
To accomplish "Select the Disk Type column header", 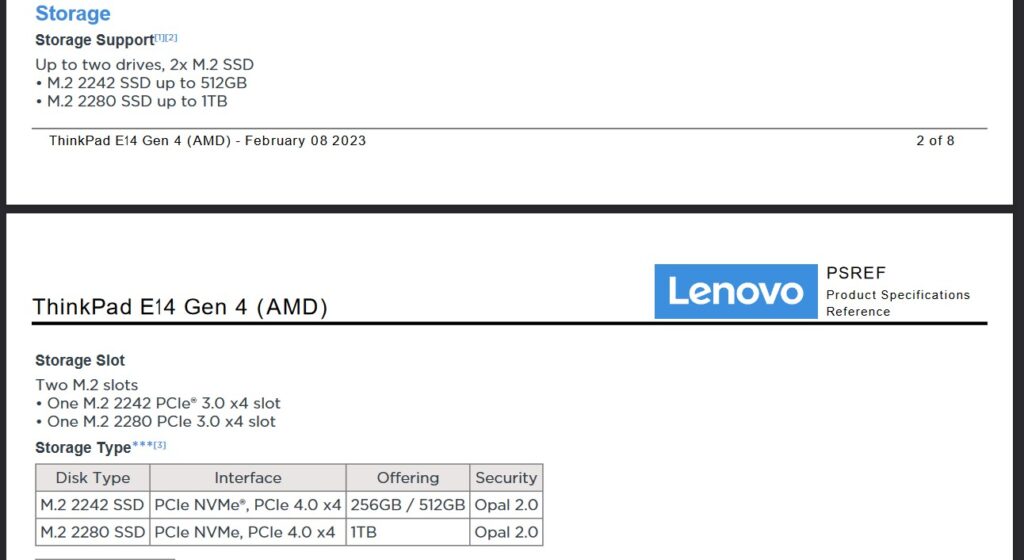I will tap(93, 478).
